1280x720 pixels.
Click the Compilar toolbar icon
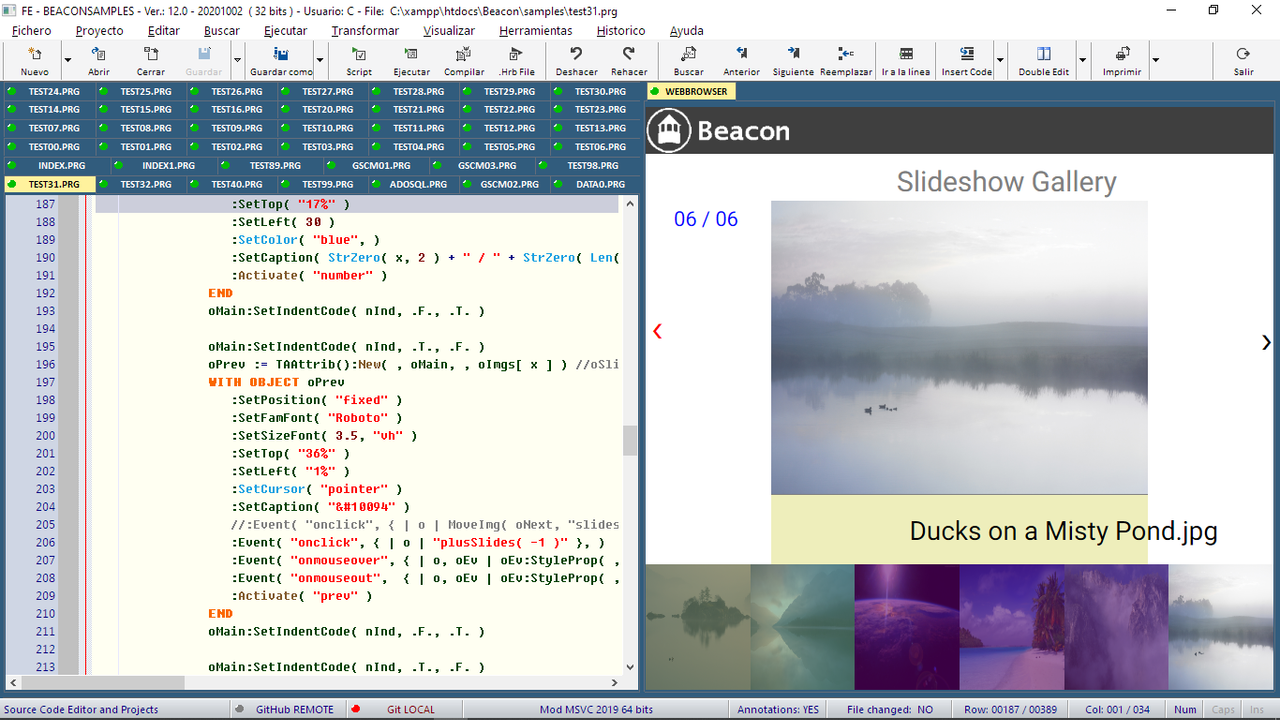(464, 54)
